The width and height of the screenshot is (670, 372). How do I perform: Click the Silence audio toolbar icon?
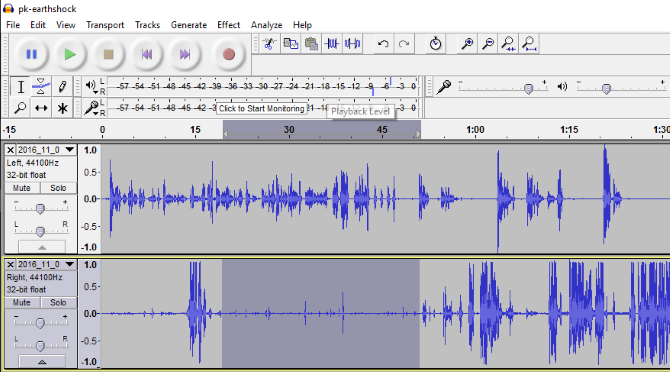click(x=353, y=44)
